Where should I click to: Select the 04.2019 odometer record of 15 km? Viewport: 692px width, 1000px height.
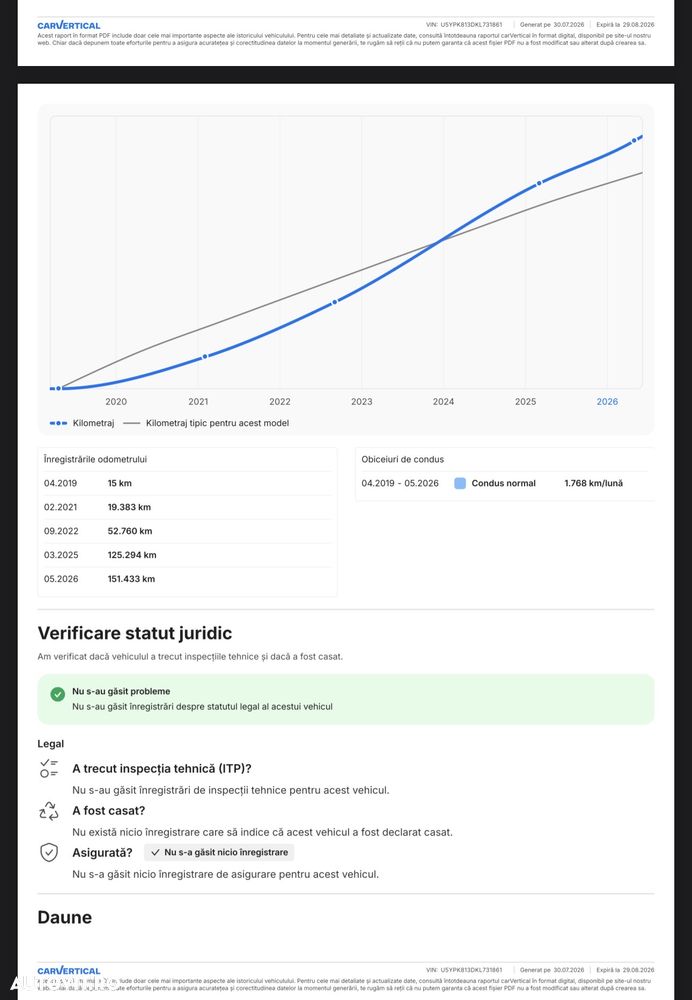click(x=187, y=483)
